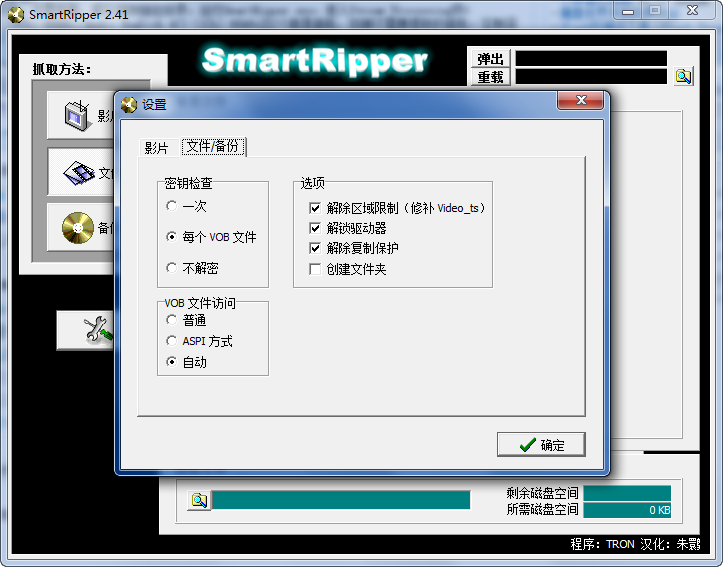Open settings via the wrench icon
Image resolution: width=723 pixels, height=567 pixels.
[x=97, y=330]
